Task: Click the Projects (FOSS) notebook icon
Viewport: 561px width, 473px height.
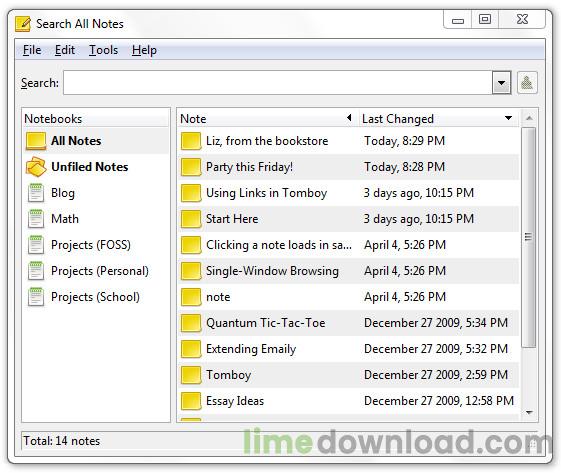Action: [36, 245]
